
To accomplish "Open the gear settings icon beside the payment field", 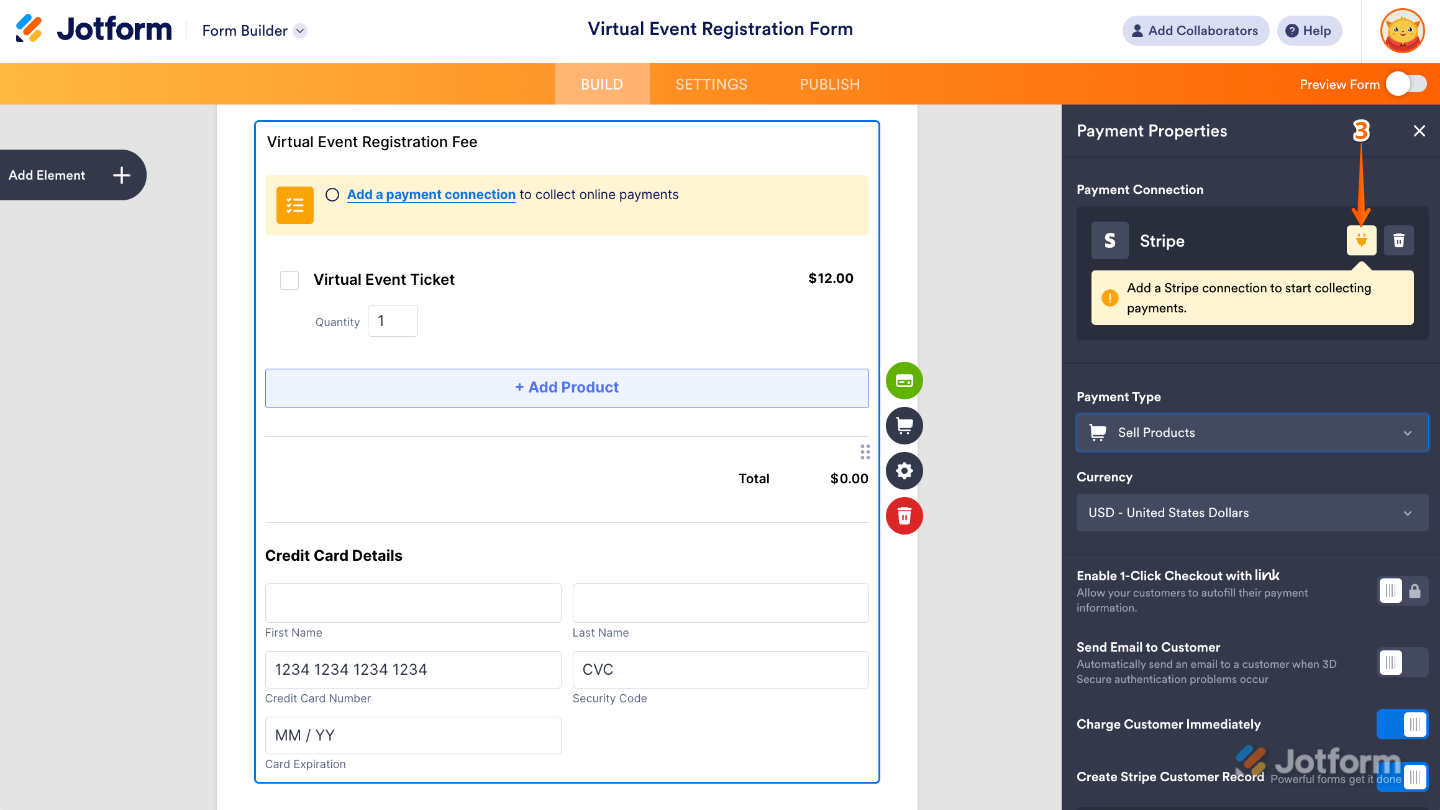I will coord(904,470).
